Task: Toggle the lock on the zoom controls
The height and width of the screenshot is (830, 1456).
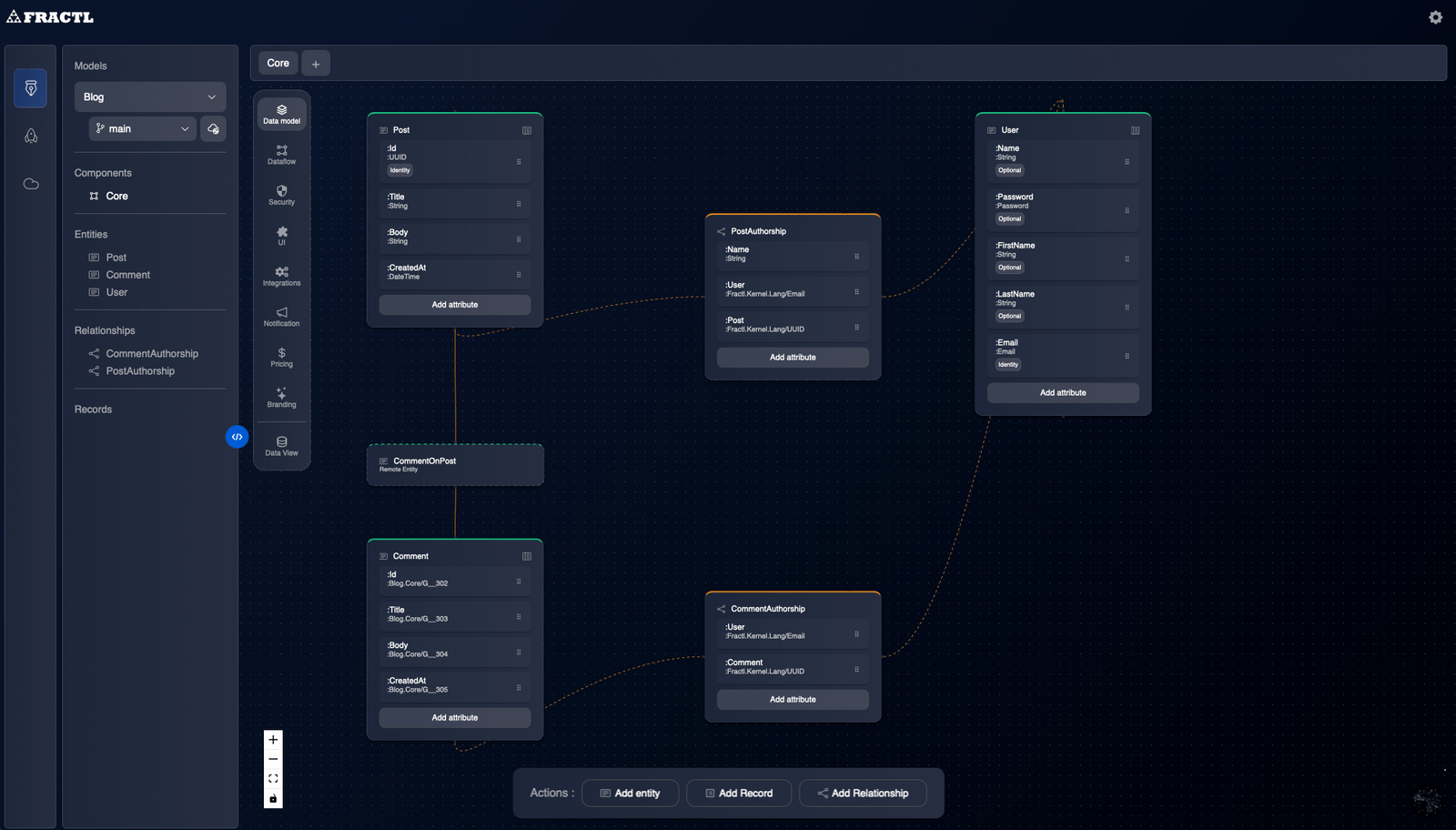Action: 273,797
